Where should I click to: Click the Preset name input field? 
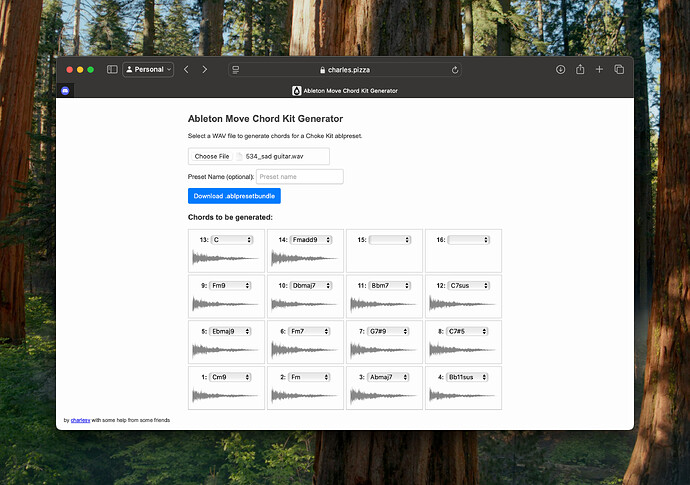click(300, 176)
